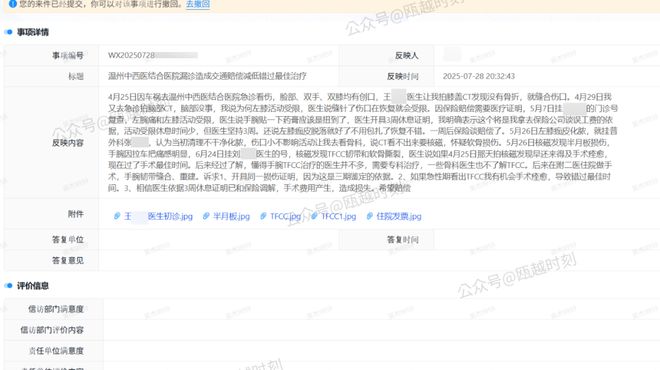This screenshot has height=370, width=660.
Task: Click the item number WX20250728 value
Action: tap(131, 55)
